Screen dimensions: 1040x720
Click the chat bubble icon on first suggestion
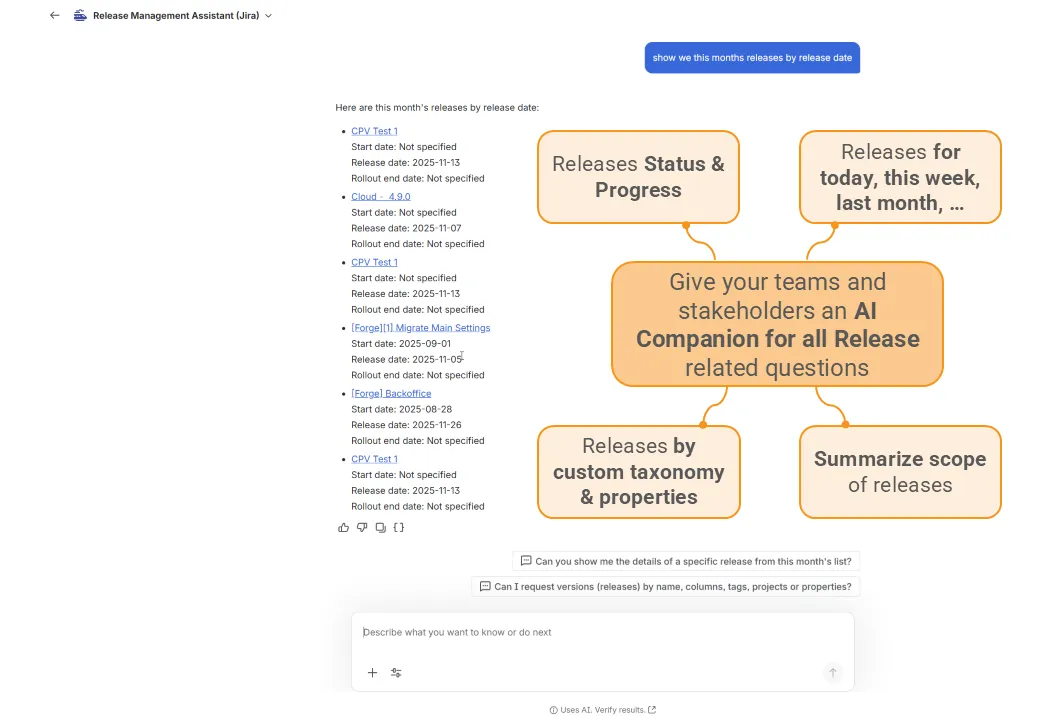click(x=527, y=561)
